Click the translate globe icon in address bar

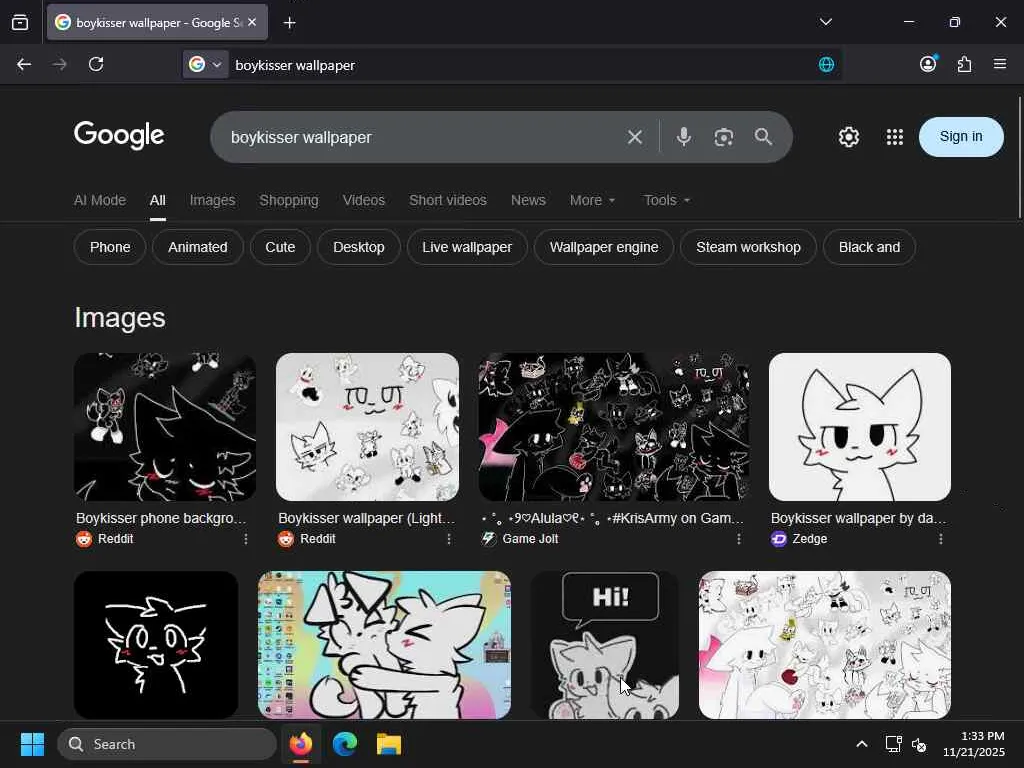(826, 64)
